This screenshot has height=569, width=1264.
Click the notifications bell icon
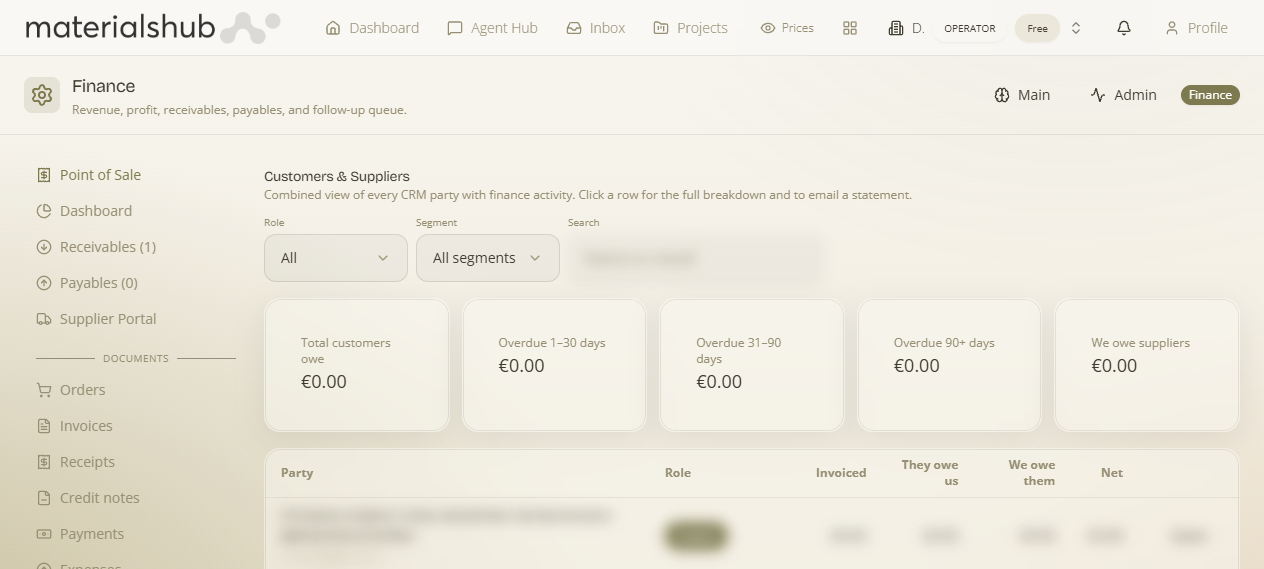tap(1124, 28)
